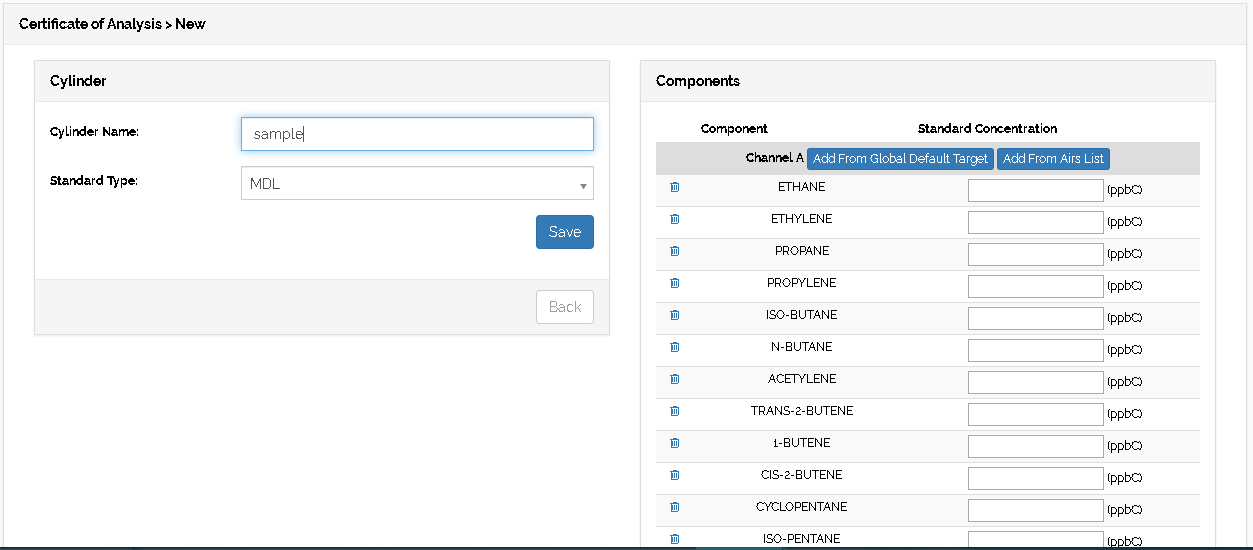
Task: Save the new cylinder
Action: pos(564,232)
